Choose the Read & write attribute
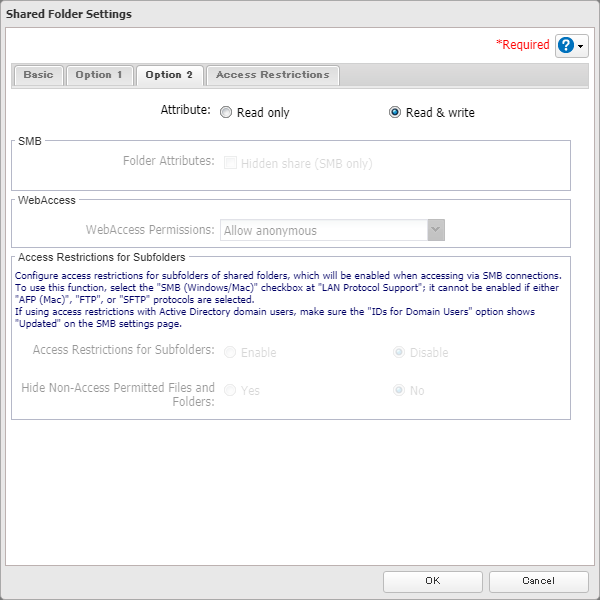 (395, 113)
